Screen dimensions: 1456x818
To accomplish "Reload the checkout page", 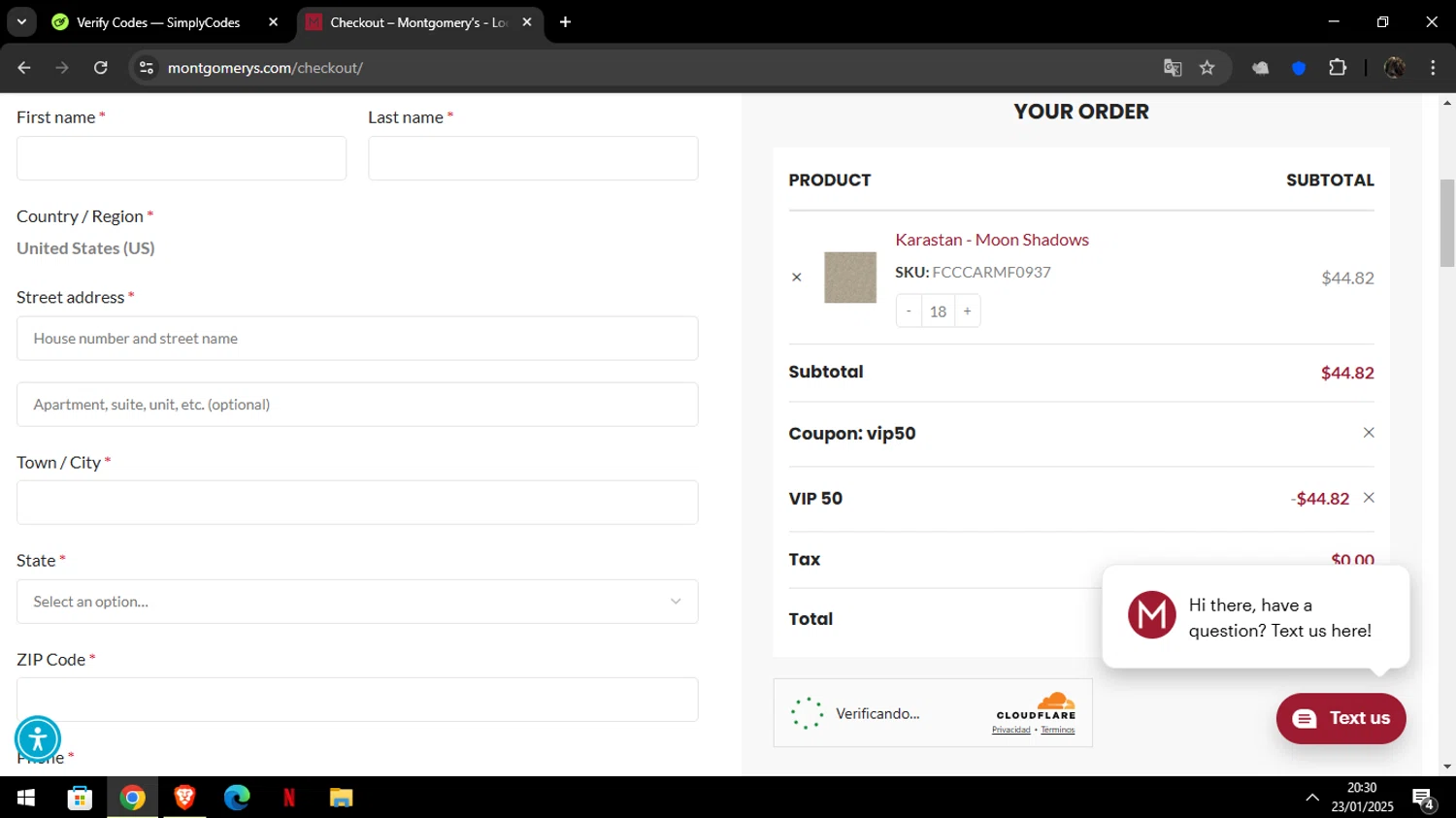I will point(101,68).
